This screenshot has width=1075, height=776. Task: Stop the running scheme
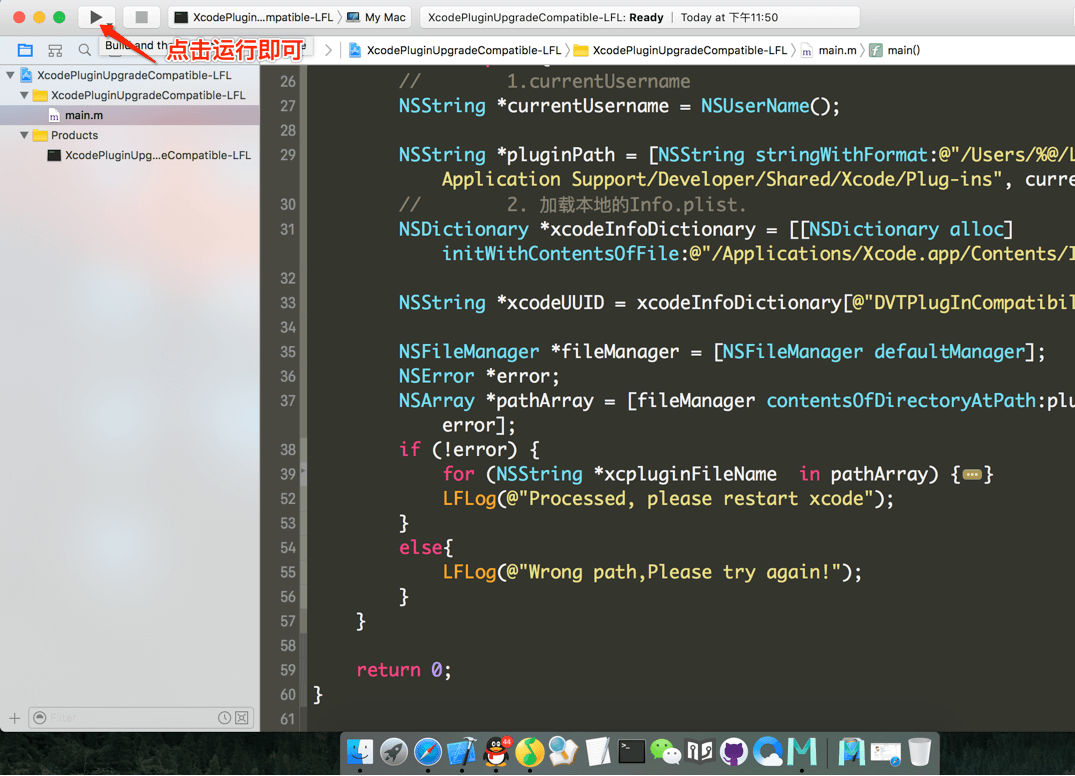[141, 17]
